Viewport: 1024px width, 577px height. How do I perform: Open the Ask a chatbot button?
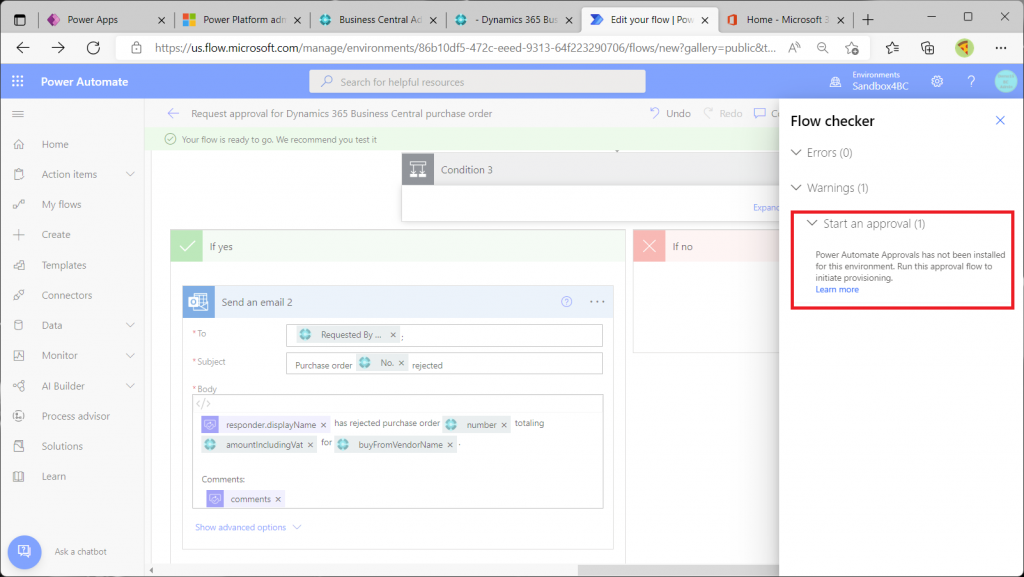tap(25, 551)
